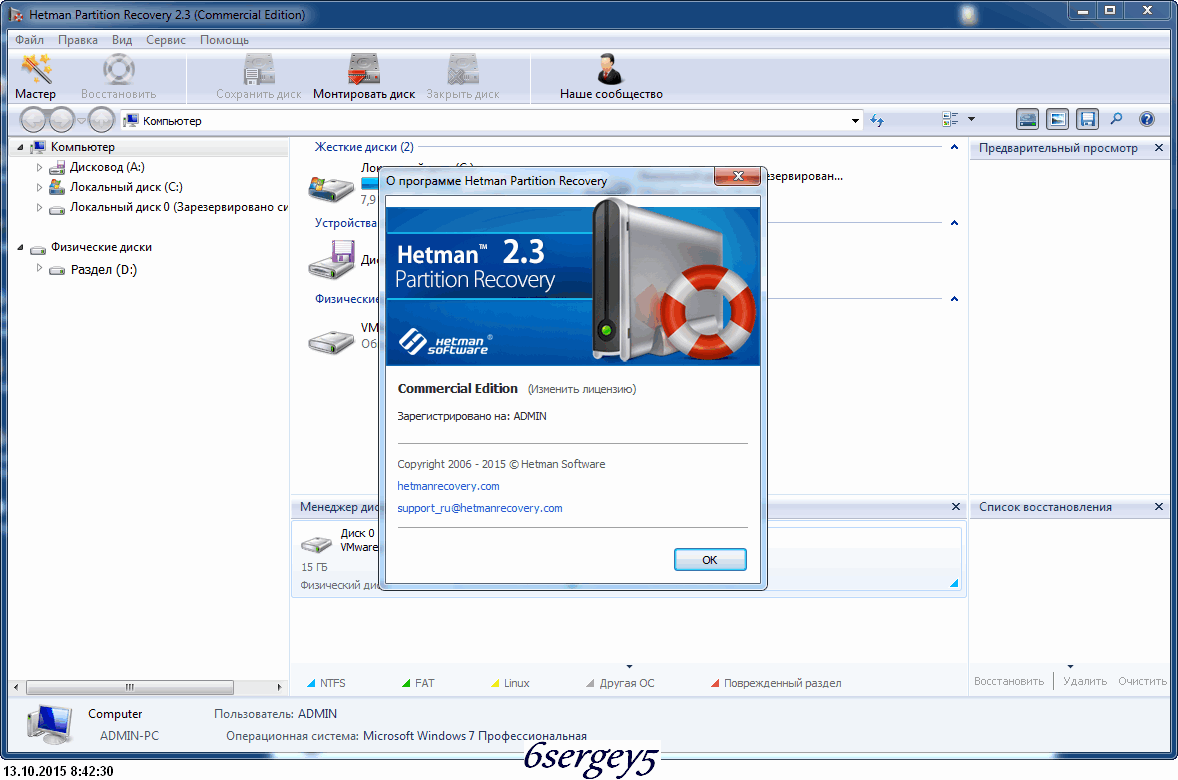Open the address bar dropdown
Image resolution: width=1178 pixels, height=780 pixels.
tap(855, 120)
